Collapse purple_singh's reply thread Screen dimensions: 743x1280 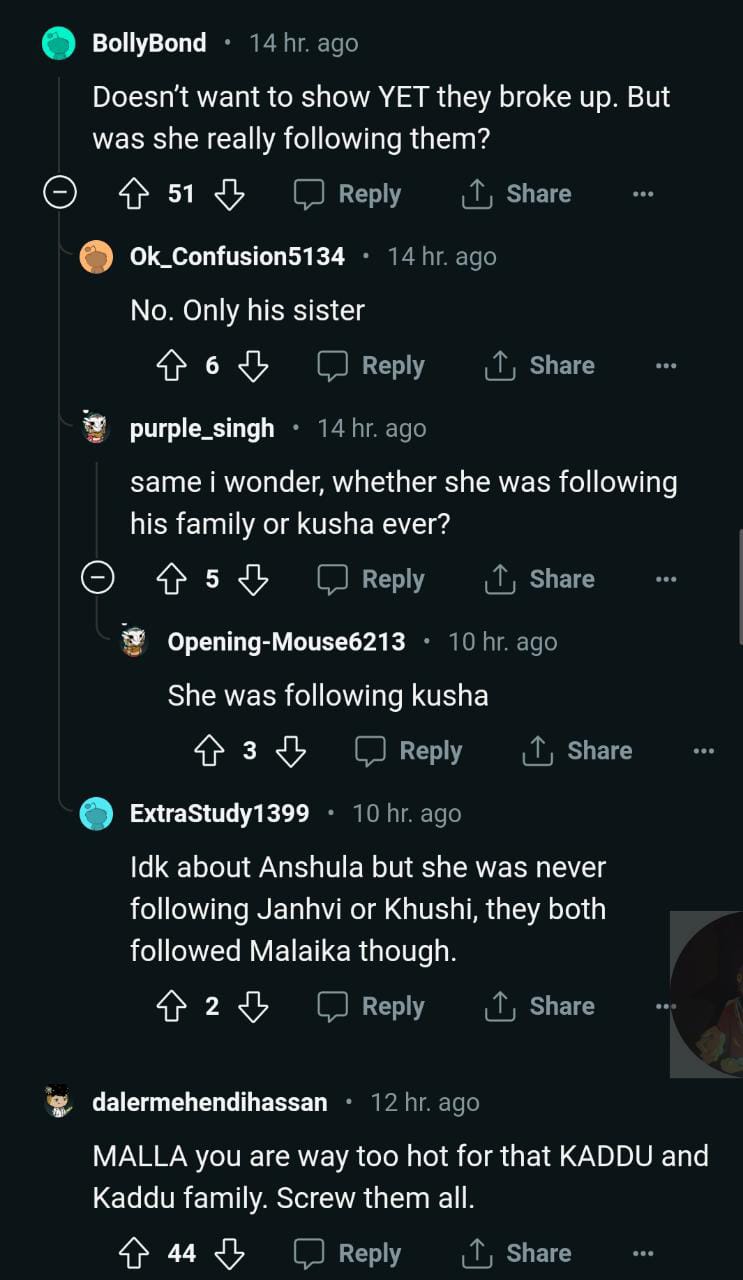97,579
